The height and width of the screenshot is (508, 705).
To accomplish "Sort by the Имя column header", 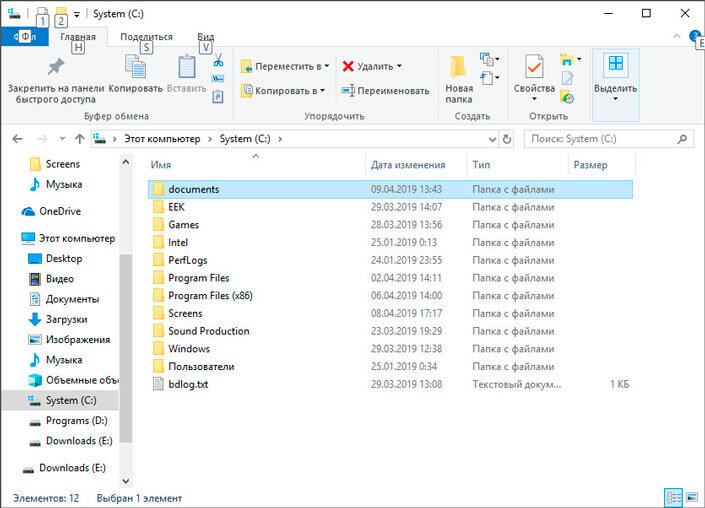I will tap(256, 165).
